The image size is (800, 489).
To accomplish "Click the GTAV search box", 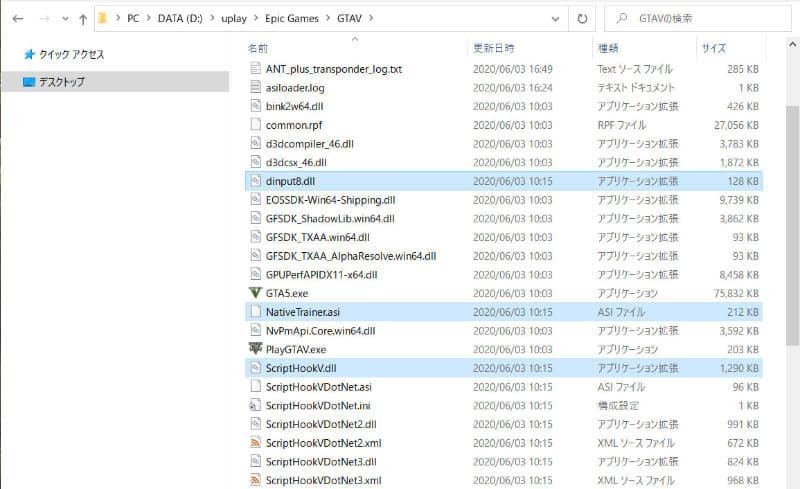I will 698,19.
